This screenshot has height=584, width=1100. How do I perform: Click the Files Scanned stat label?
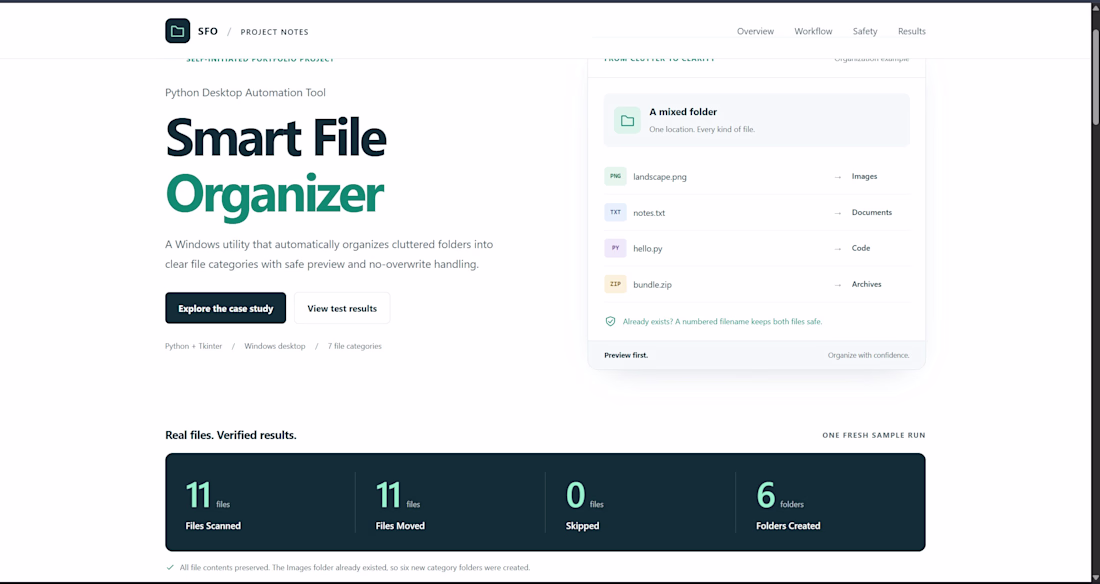pyautogui.click(x=213, y=526)
